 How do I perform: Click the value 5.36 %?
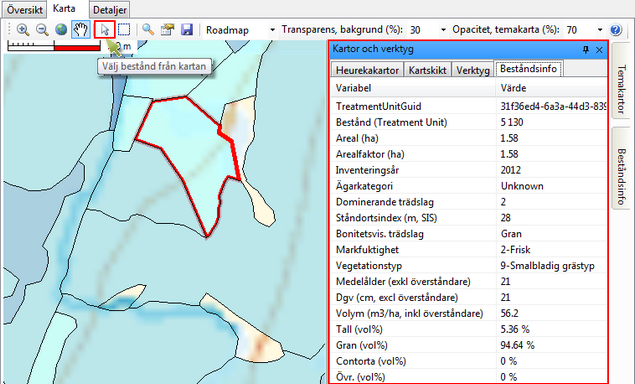515,329
